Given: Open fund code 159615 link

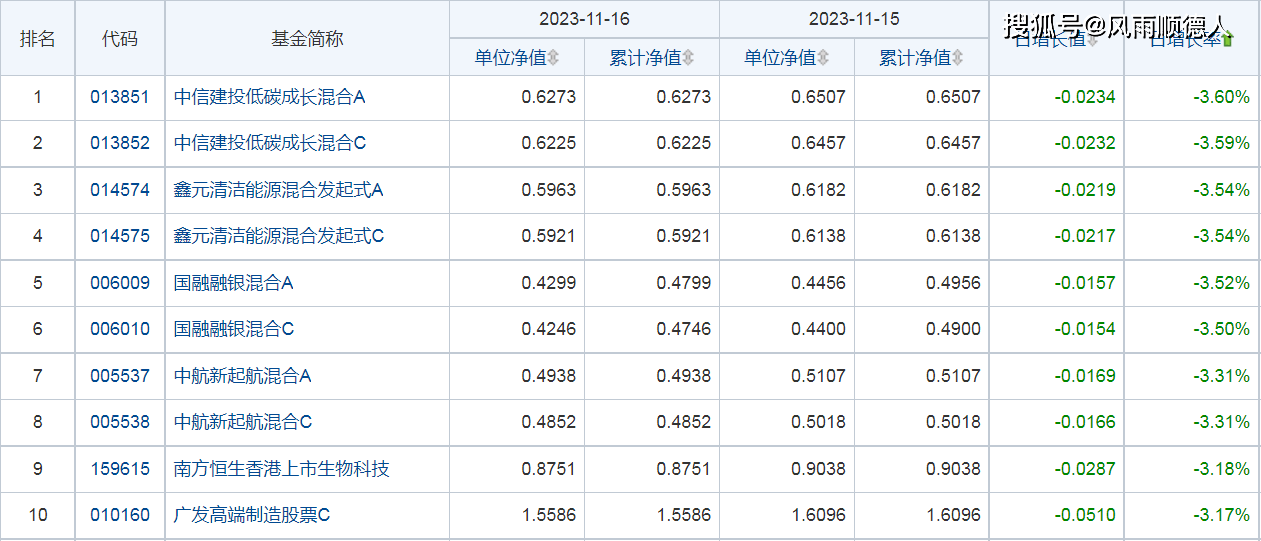Looking at the screenshot, I should [120, 469].
